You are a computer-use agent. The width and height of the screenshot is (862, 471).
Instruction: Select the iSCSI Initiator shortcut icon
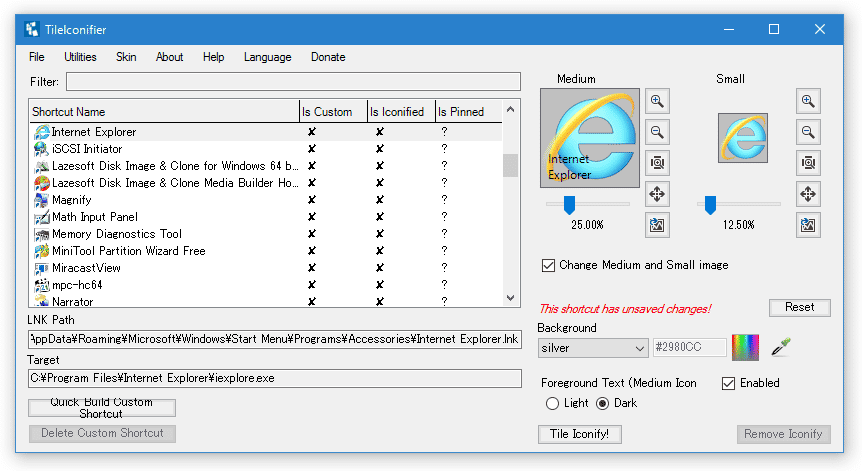point(41,149)
